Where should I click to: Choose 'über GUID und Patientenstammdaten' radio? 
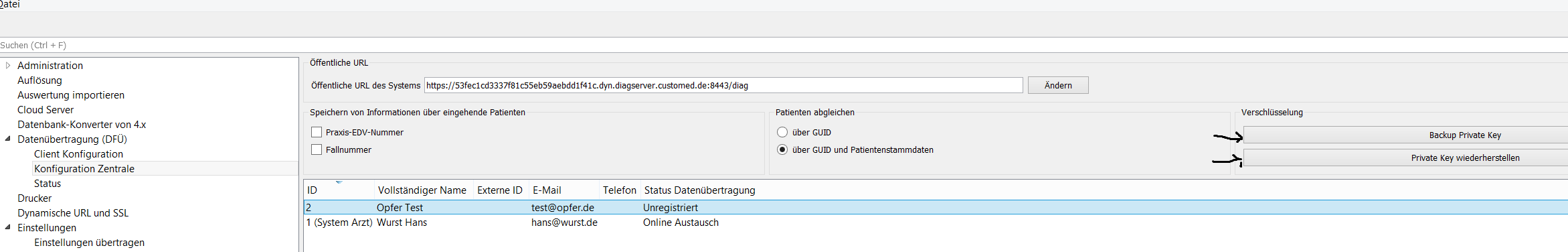[782, 149]
